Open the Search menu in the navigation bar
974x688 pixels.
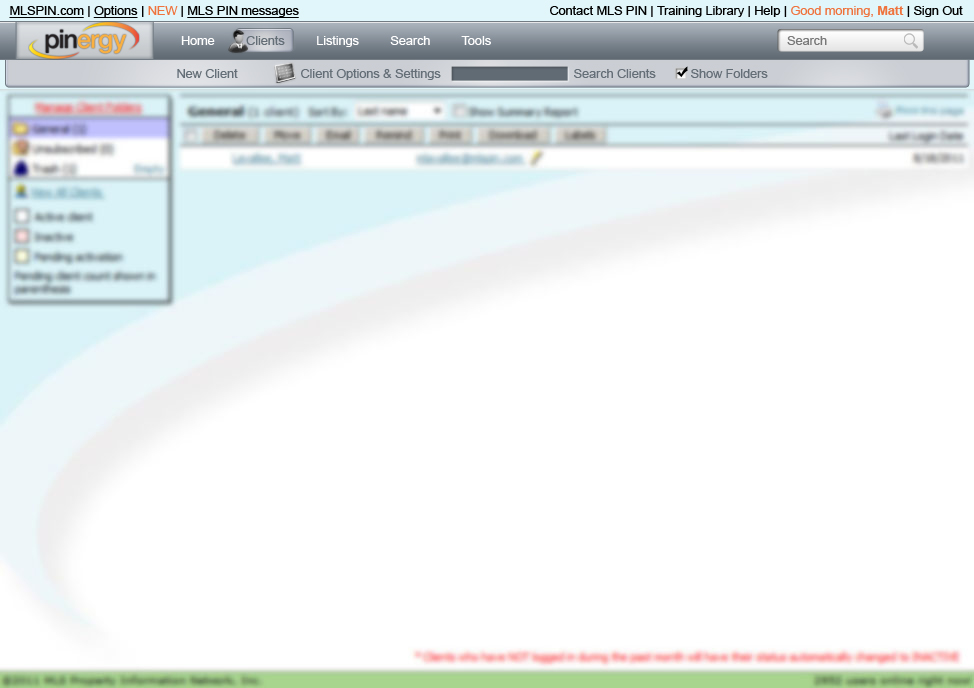410,40
